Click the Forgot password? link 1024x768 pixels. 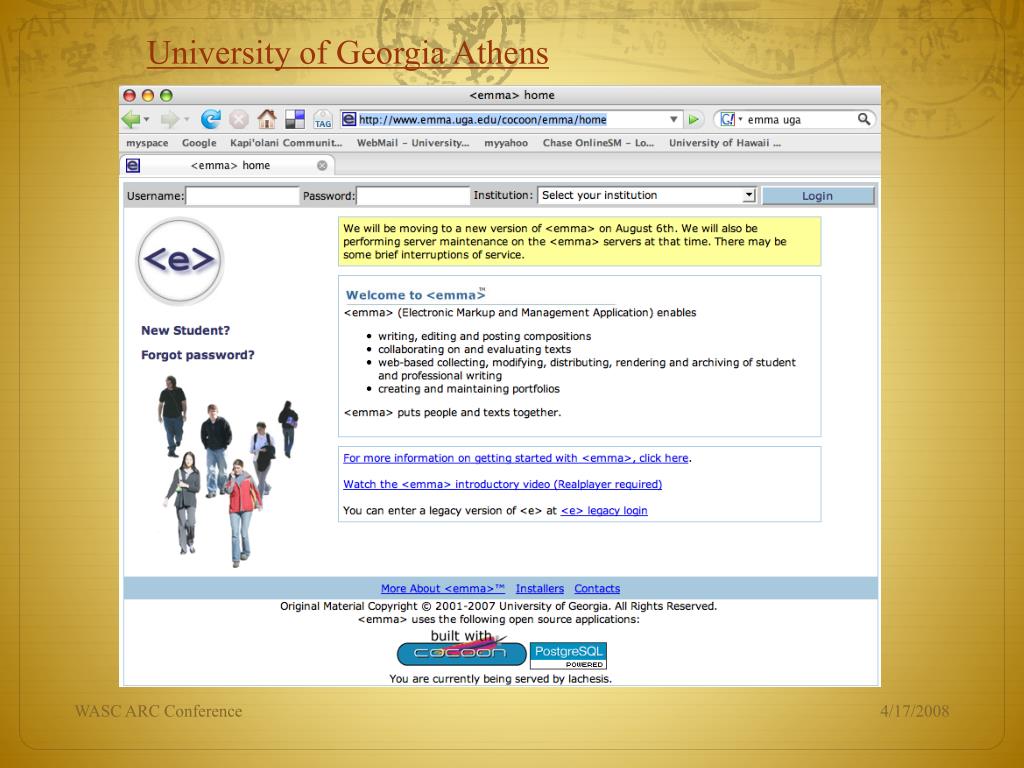[x=198, y=355]
